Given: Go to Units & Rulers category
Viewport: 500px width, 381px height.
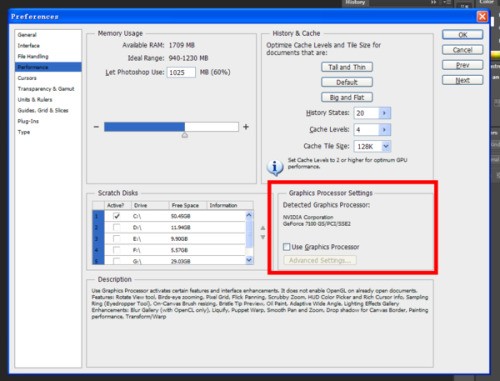Looking at the screenshot, I should [x=35, y=99].
